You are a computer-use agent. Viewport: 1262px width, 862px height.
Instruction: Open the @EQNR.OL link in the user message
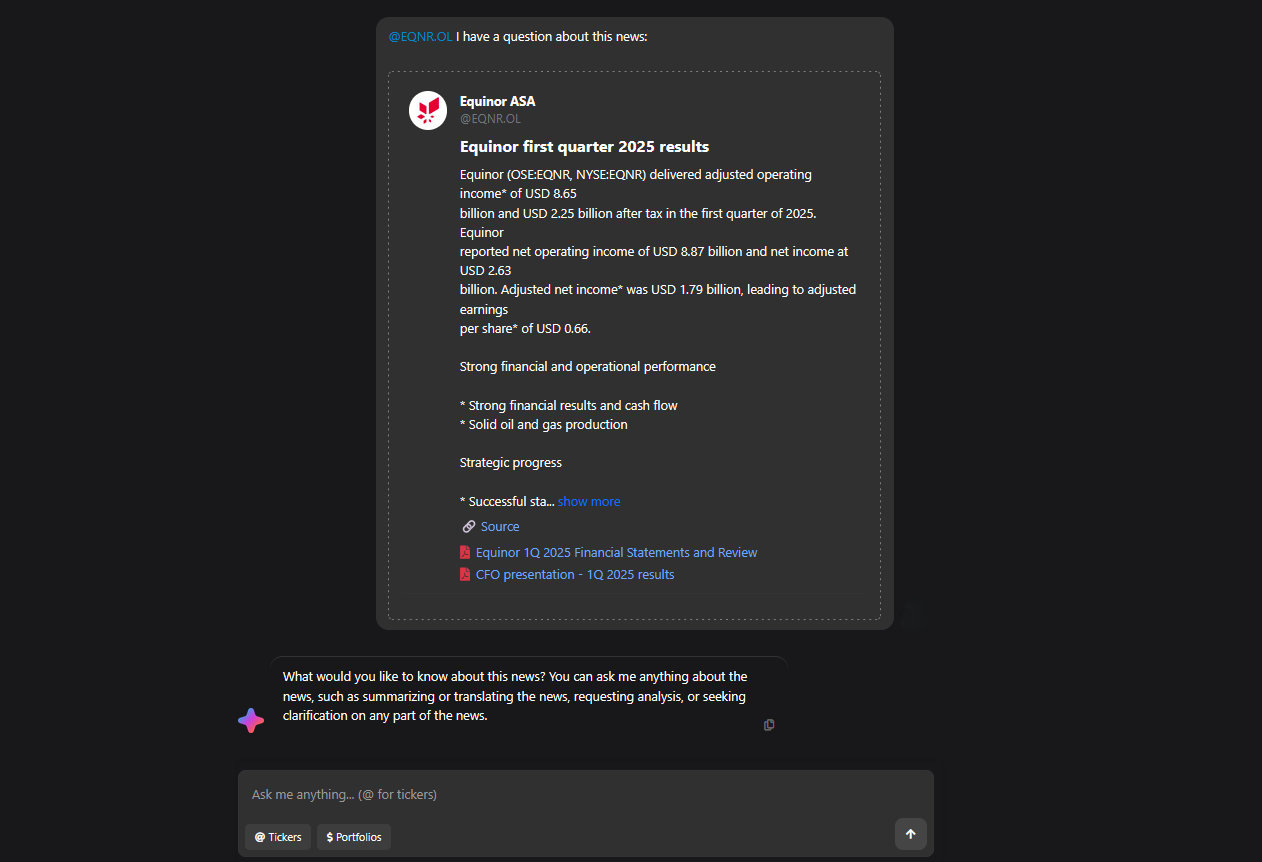pyautogui.click(x=419, y=36)
